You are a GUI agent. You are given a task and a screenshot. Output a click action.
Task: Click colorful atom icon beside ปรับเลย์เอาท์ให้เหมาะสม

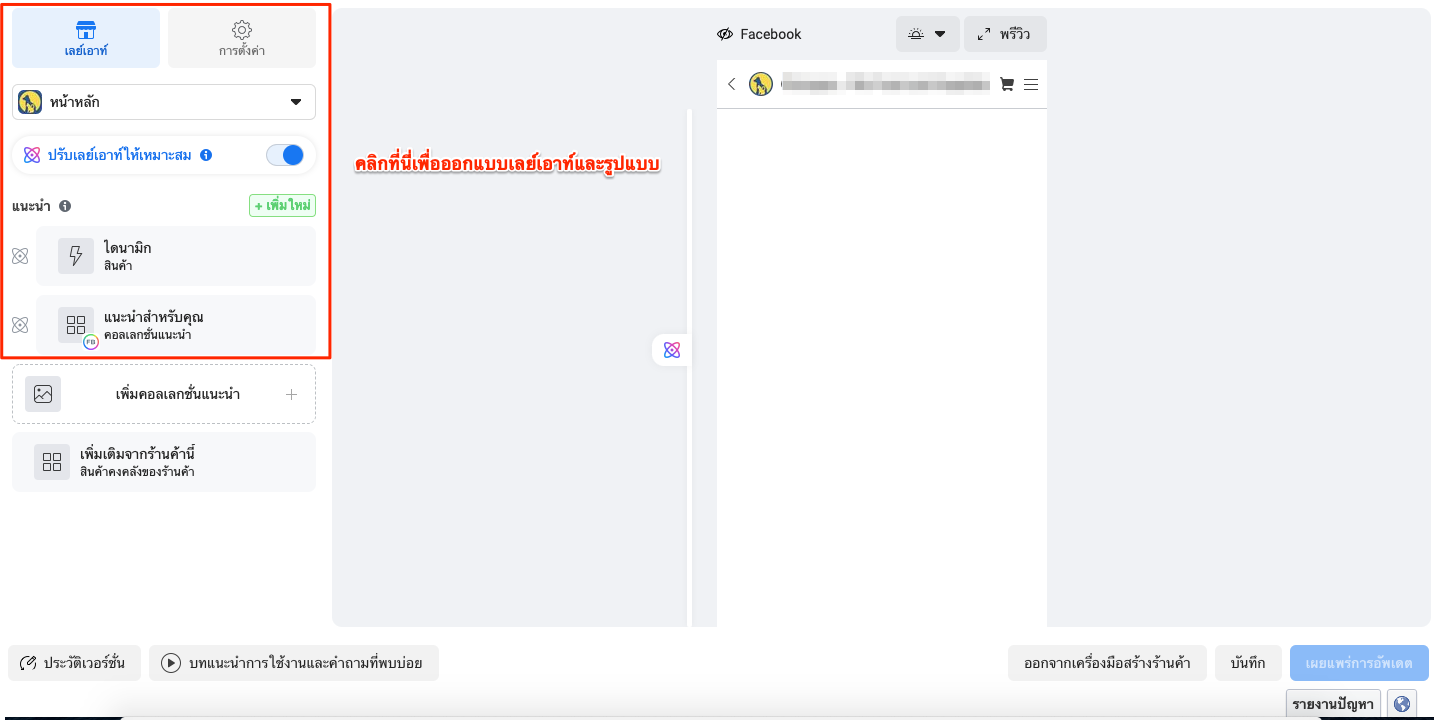[x=32, y=155]
